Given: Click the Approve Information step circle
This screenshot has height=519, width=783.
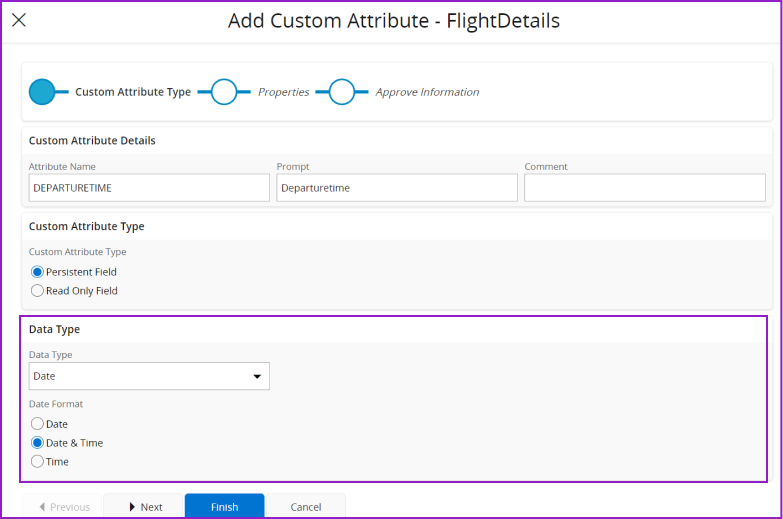Looking at the screenshot, I should 342,92.
